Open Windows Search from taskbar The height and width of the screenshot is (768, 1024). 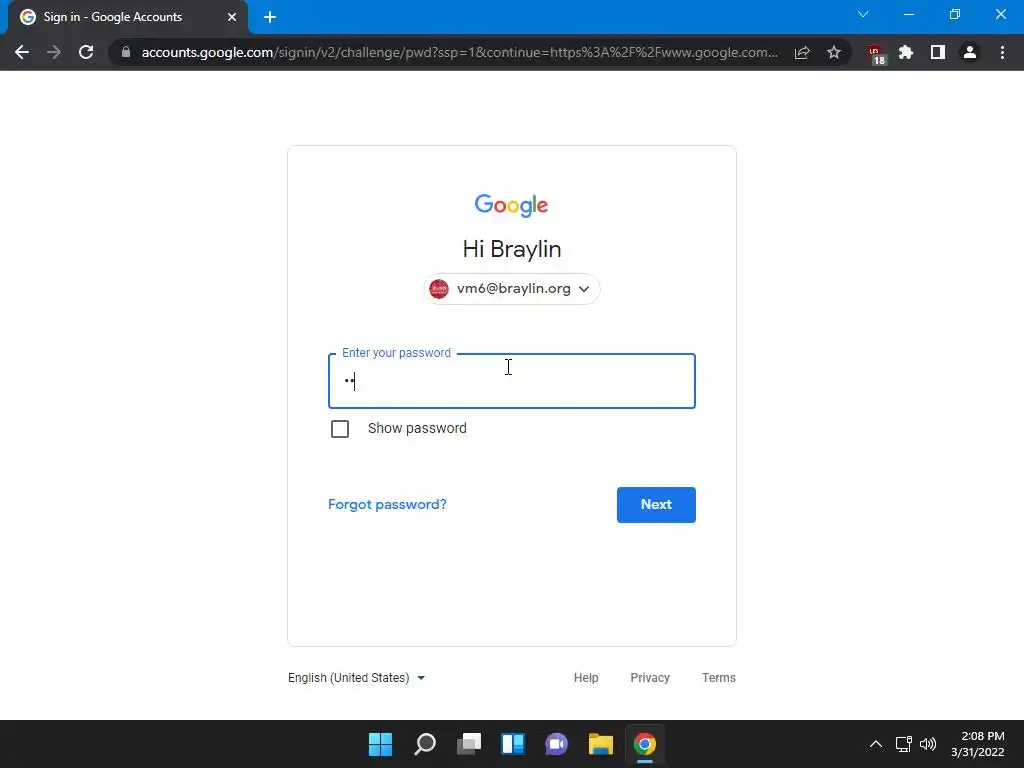(x=424, y=744)
